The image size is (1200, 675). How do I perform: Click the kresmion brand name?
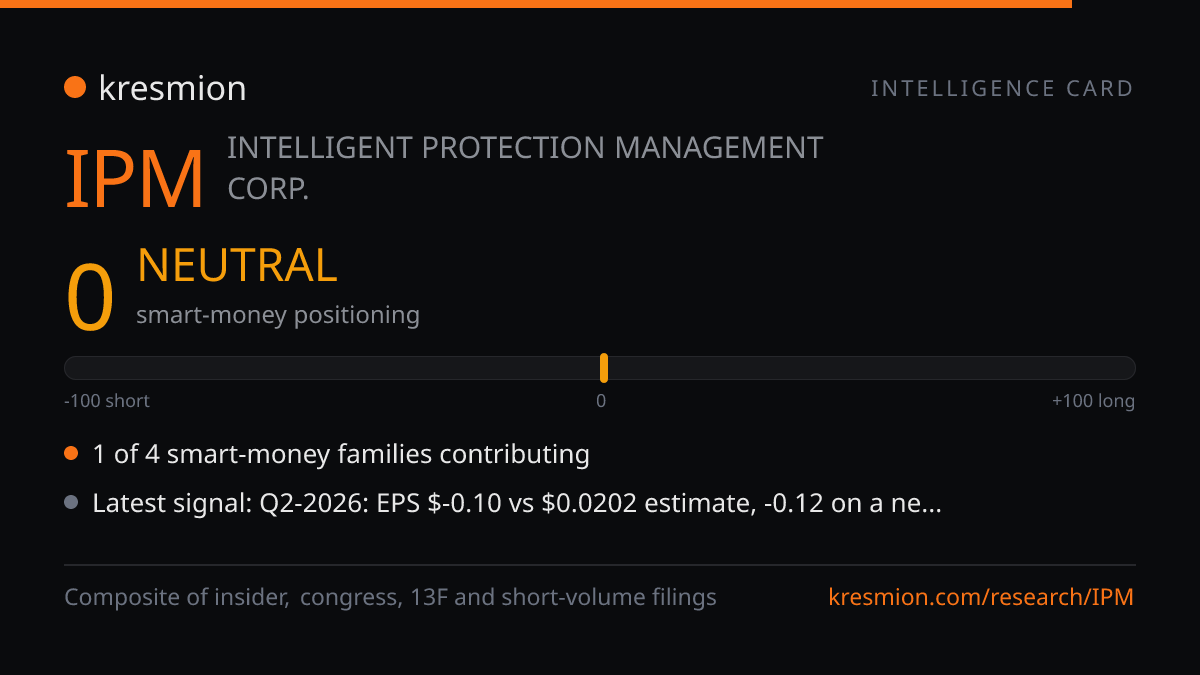(x=172, y=88)
